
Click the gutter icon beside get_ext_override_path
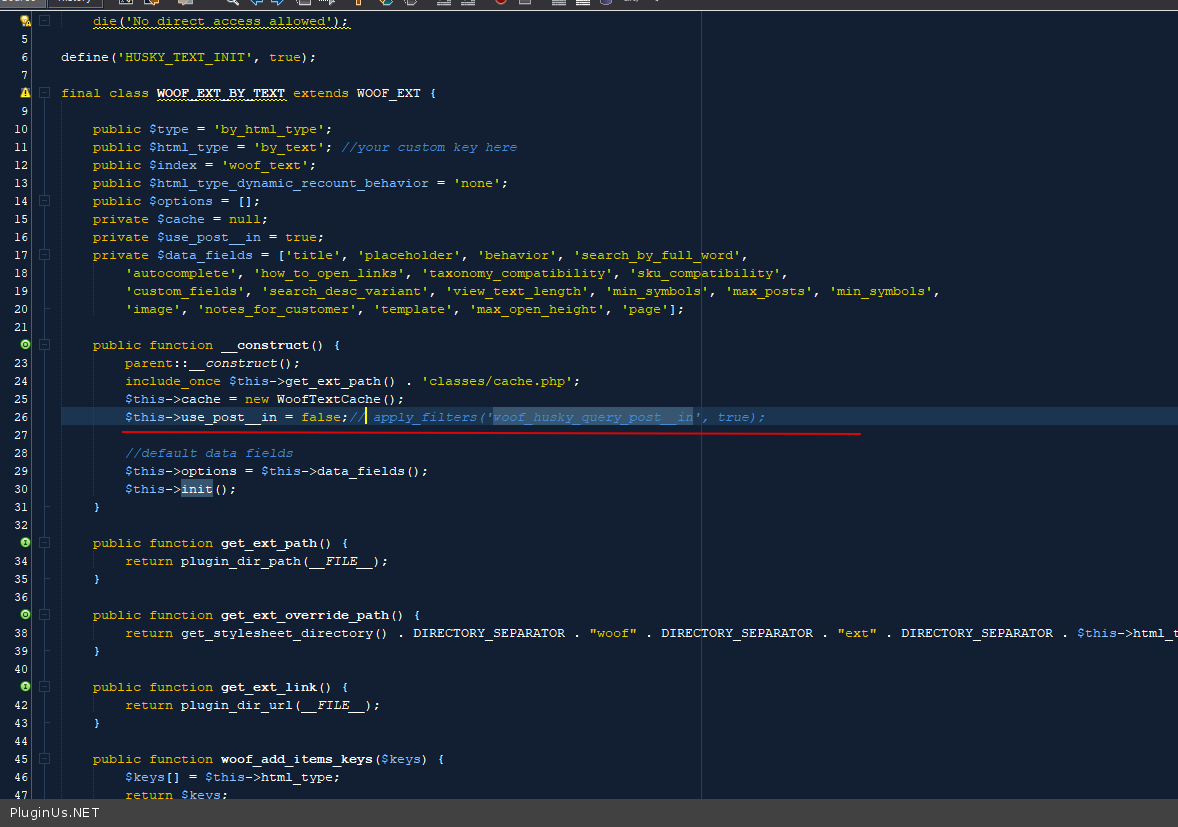pos(25,615)
